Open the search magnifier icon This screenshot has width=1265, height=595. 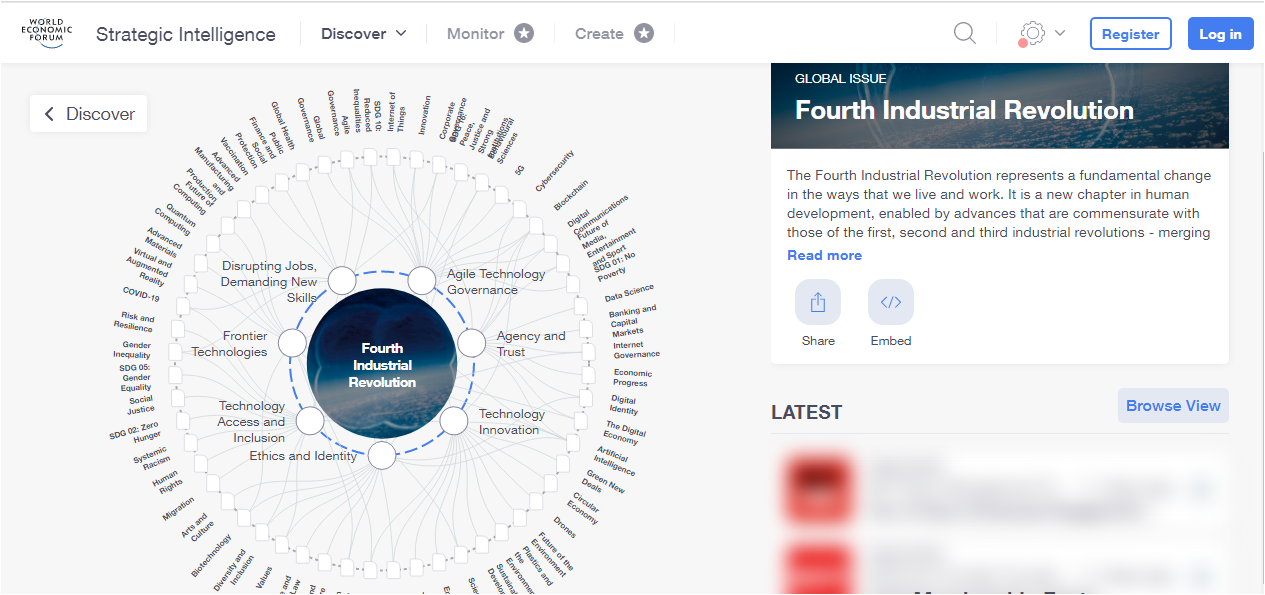pyautogui.click(x=965, y=33)
